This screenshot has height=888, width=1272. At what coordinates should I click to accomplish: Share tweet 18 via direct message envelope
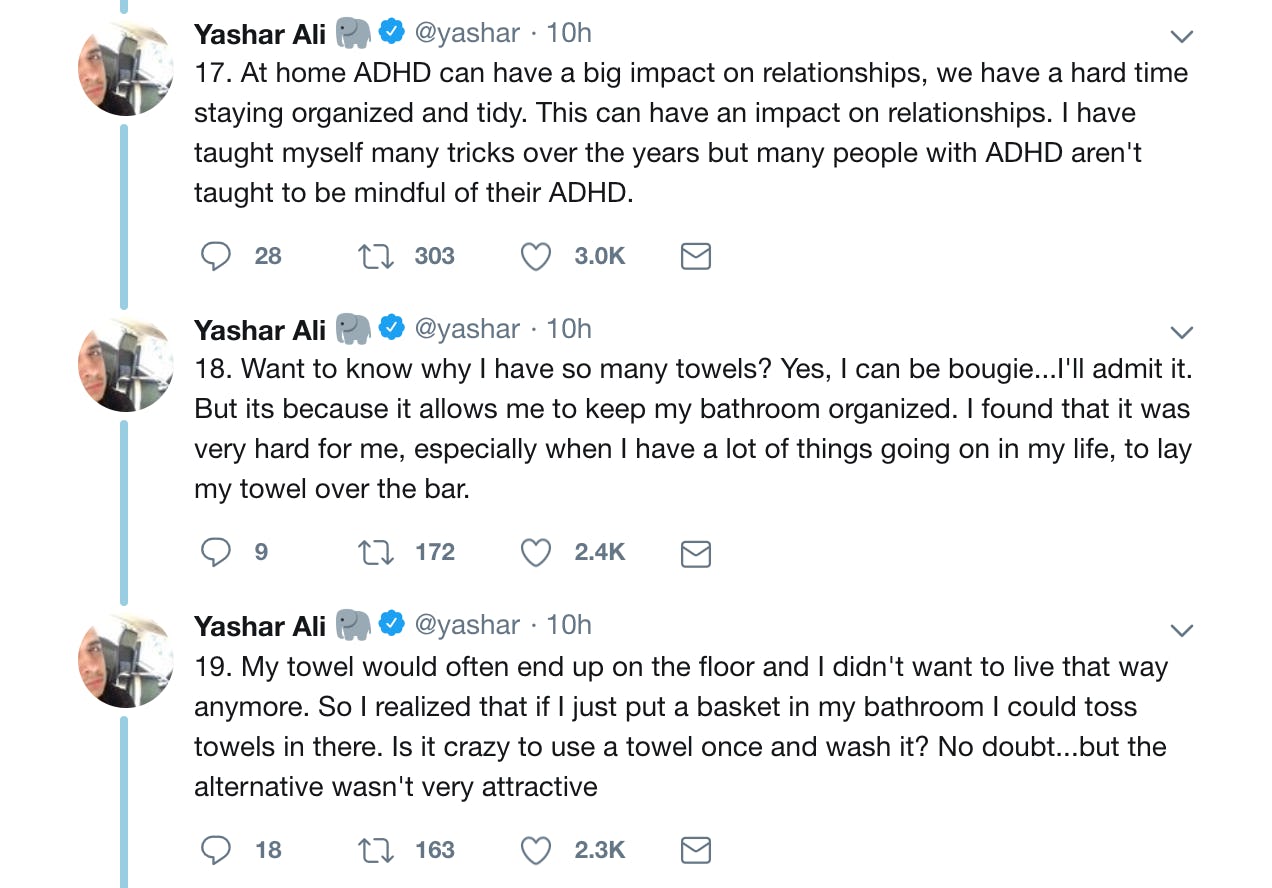(x=695, y=552)
